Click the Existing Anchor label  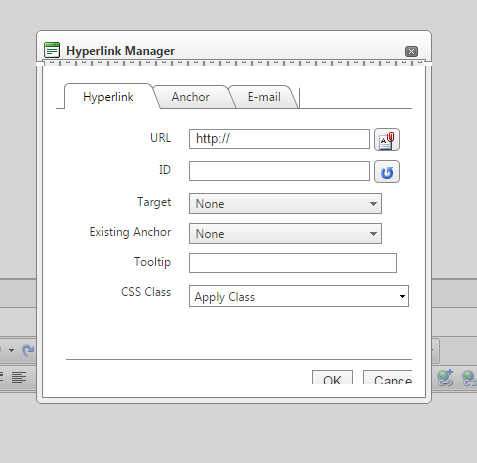(130, 232)
